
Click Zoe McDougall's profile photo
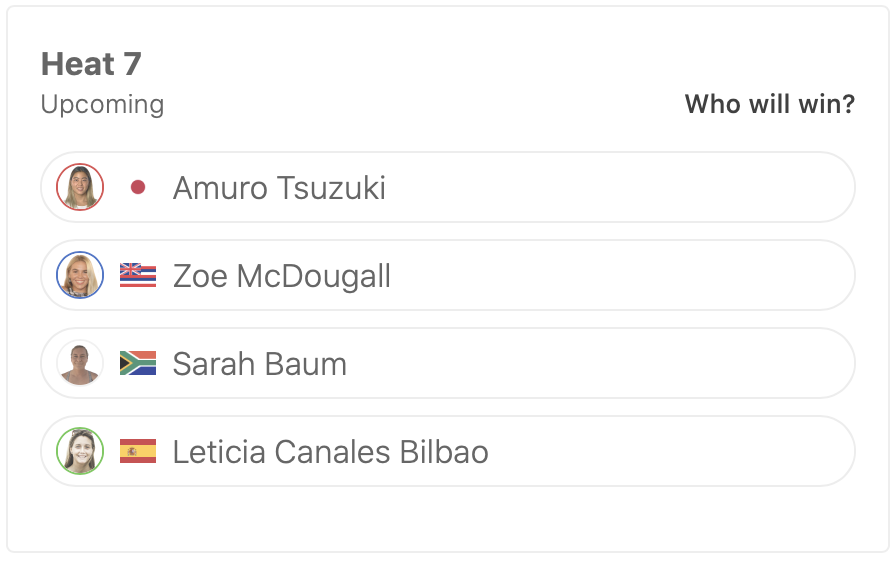[x=80, y=275]
